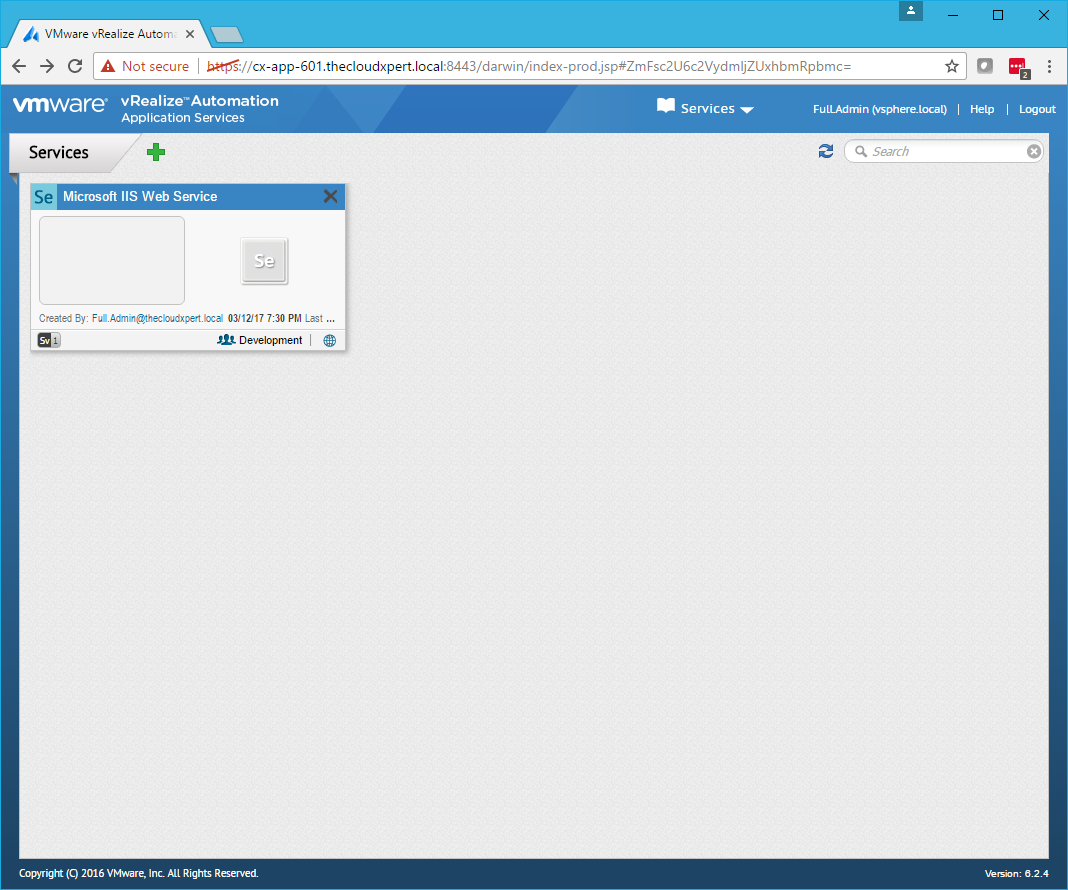Click the globe icon on service card
The image size is (1068, 890).
330,340
